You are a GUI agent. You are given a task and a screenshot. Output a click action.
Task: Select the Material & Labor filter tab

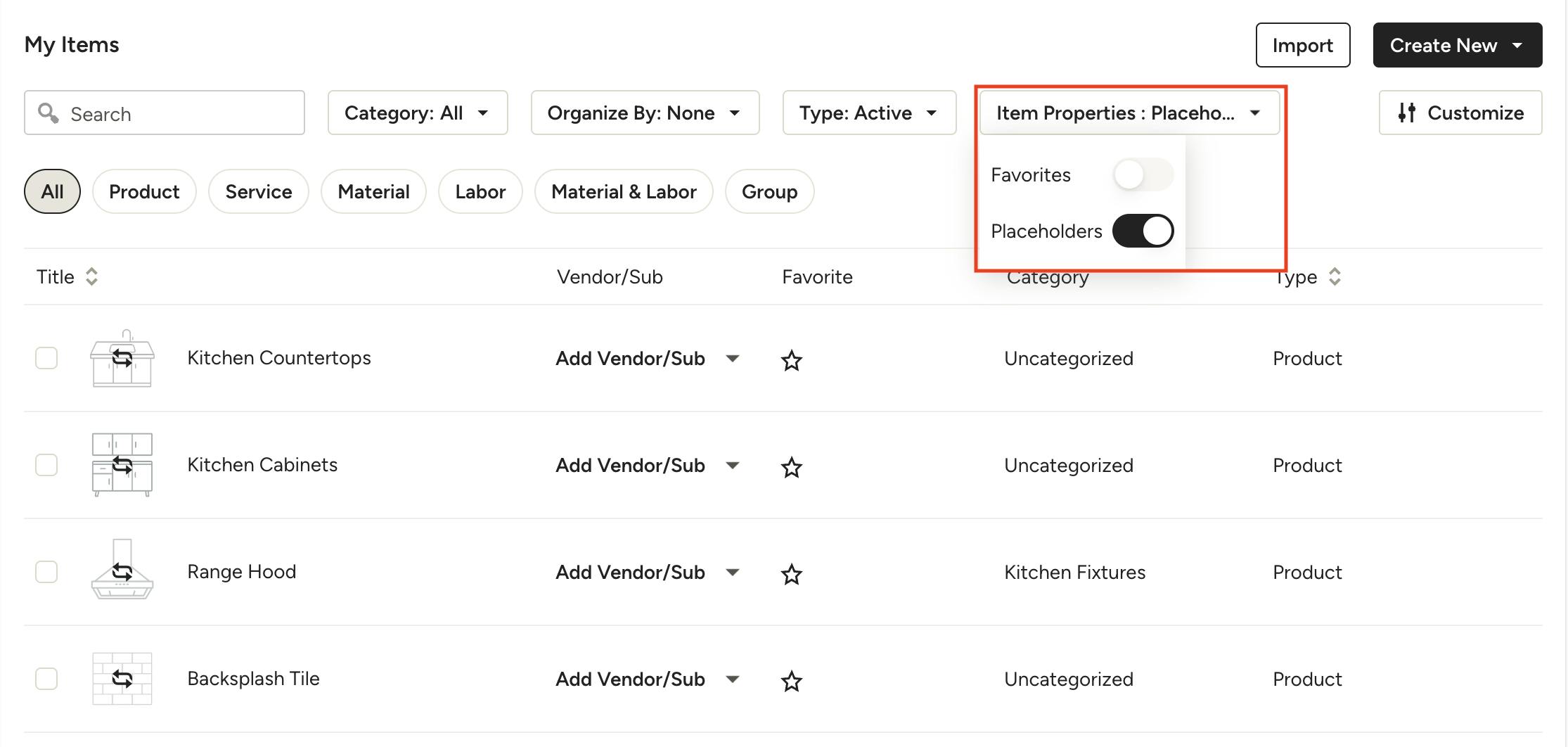pos(623,191)
